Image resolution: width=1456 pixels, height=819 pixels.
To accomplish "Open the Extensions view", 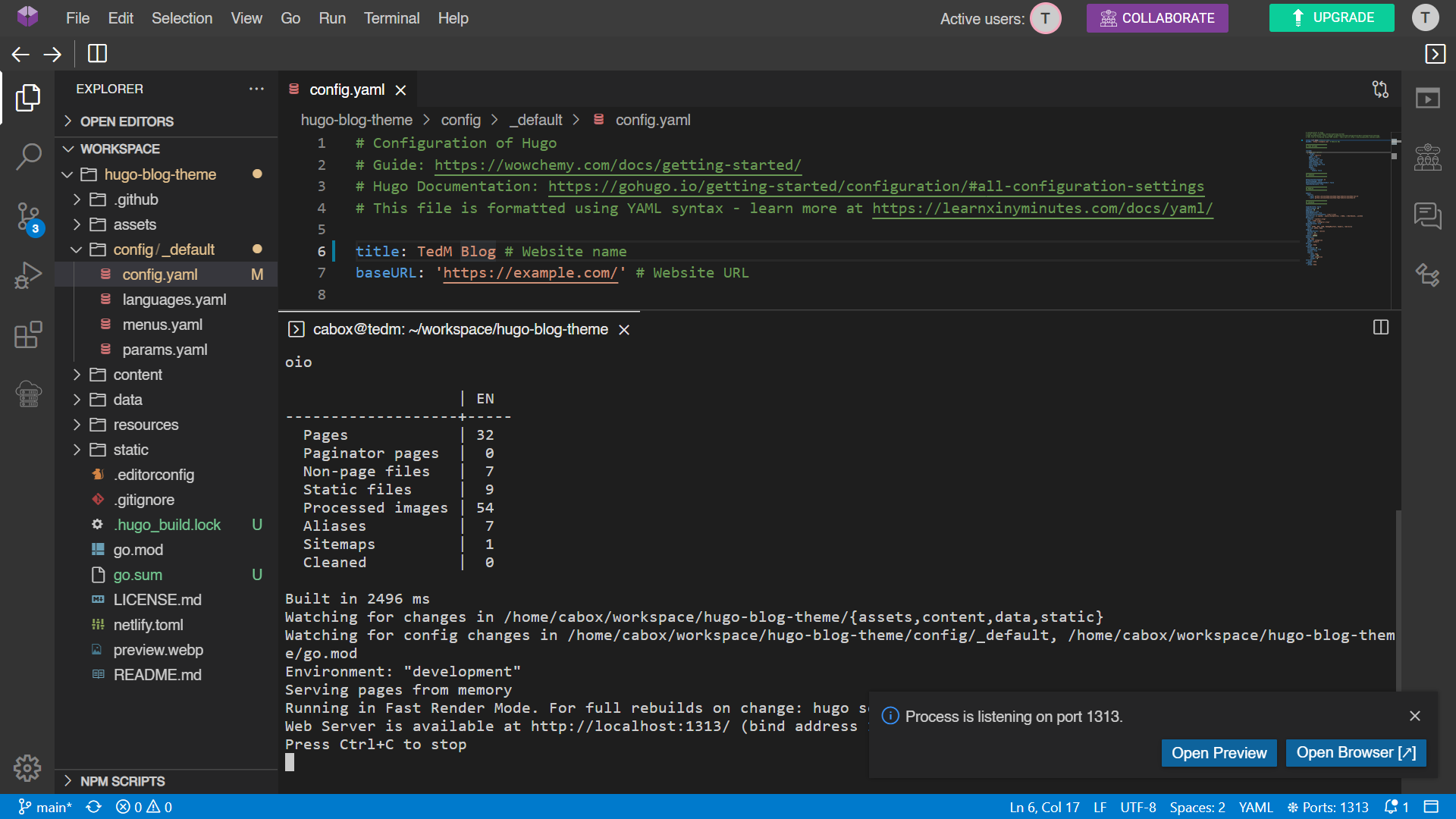I will 28,334.
